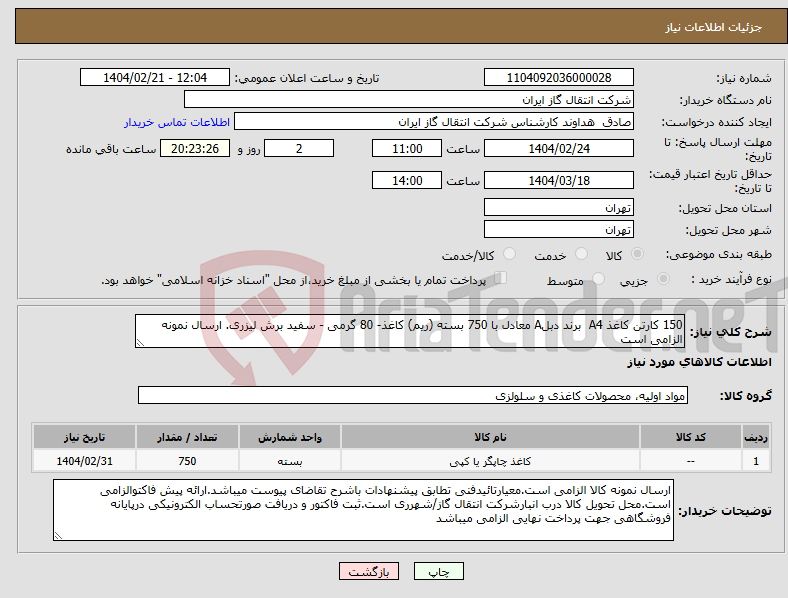Click the need date cell 1404/02/31

[x=84, y=461]
